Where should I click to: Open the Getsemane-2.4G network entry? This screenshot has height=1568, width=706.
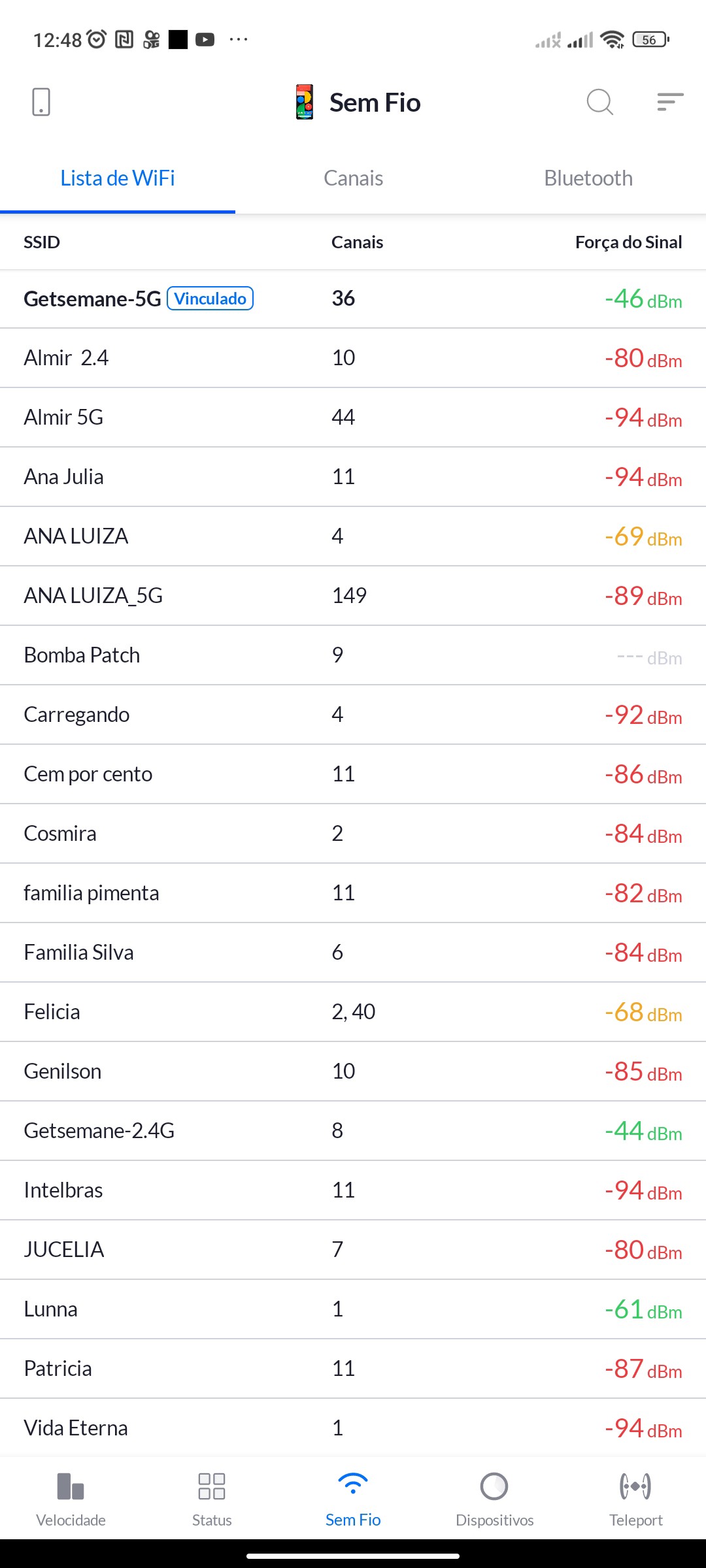pyautogui.click(x=353, y=1131)
